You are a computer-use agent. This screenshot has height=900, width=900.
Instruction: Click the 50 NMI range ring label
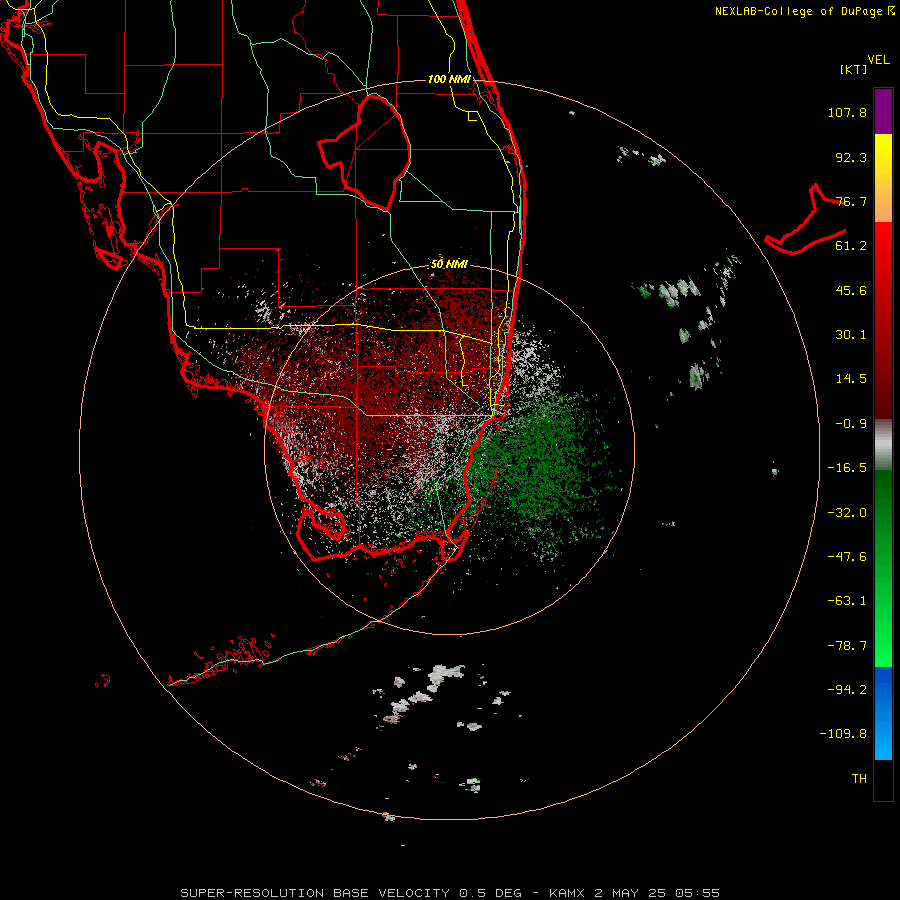click(x=449, y=265)
